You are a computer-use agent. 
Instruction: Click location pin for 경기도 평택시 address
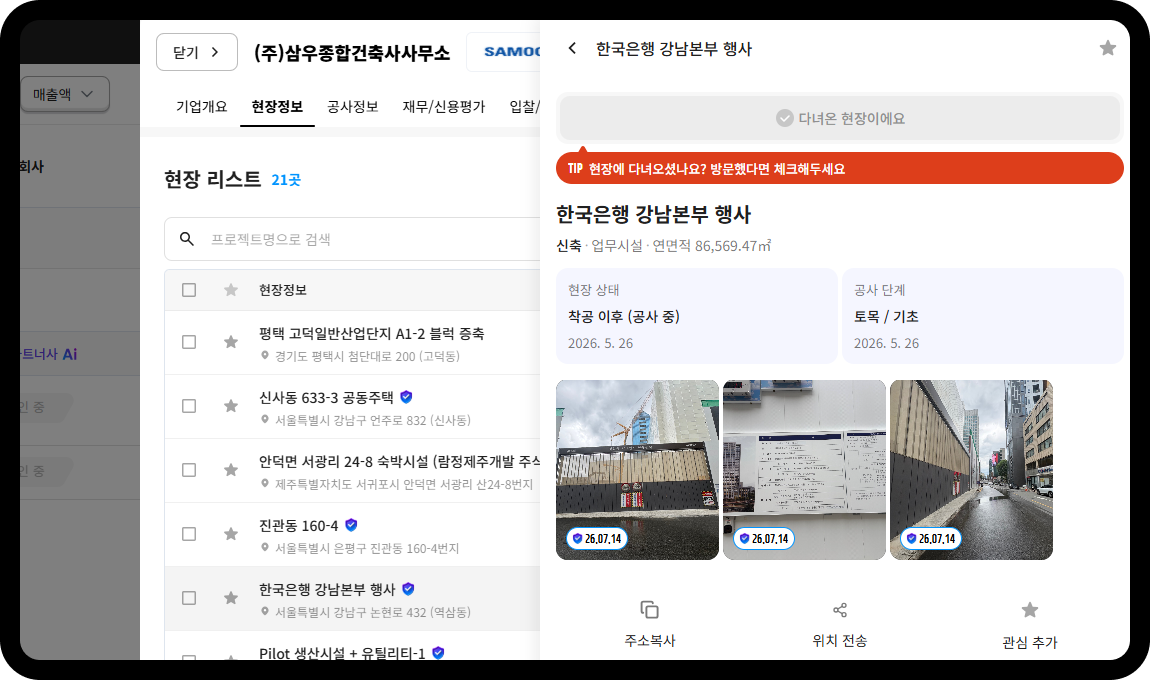(265, 356)
